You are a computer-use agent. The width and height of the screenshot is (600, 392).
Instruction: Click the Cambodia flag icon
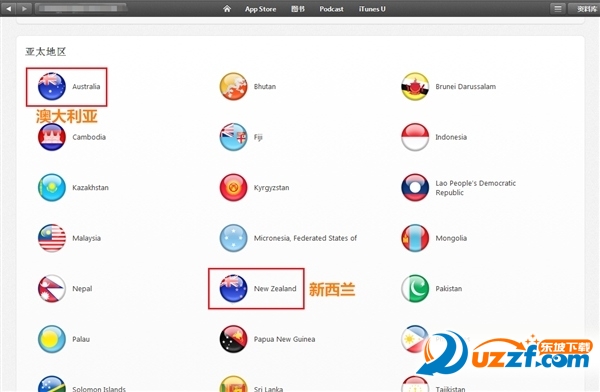[x=52, y=137]
